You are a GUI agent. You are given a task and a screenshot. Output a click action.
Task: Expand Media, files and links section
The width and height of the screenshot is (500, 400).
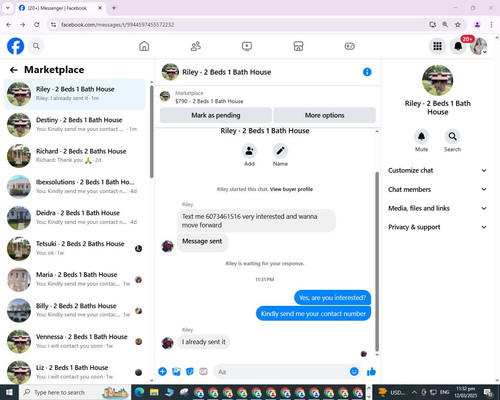[x=437, y=208]
